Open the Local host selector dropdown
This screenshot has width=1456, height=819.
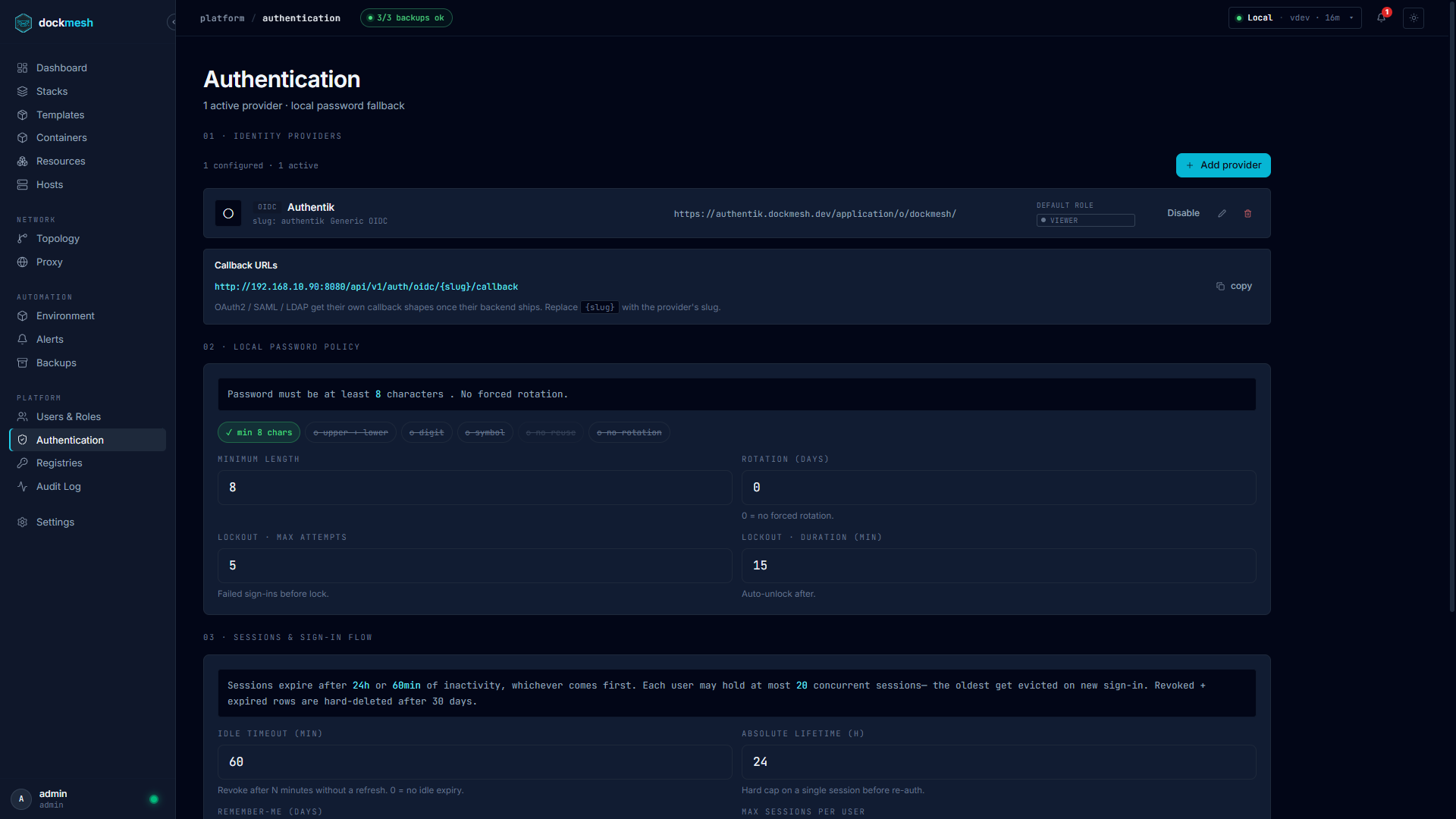click(1294, 17)
